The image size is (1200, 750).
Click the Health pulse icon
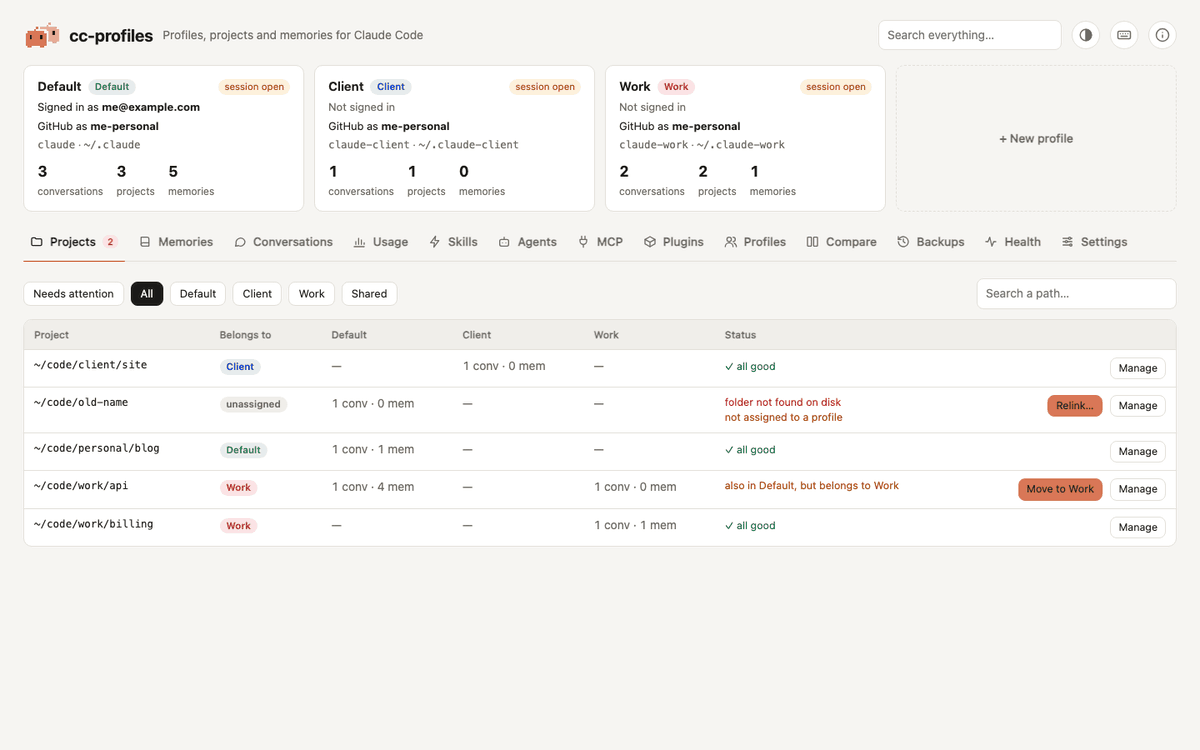tap(991, 242)
